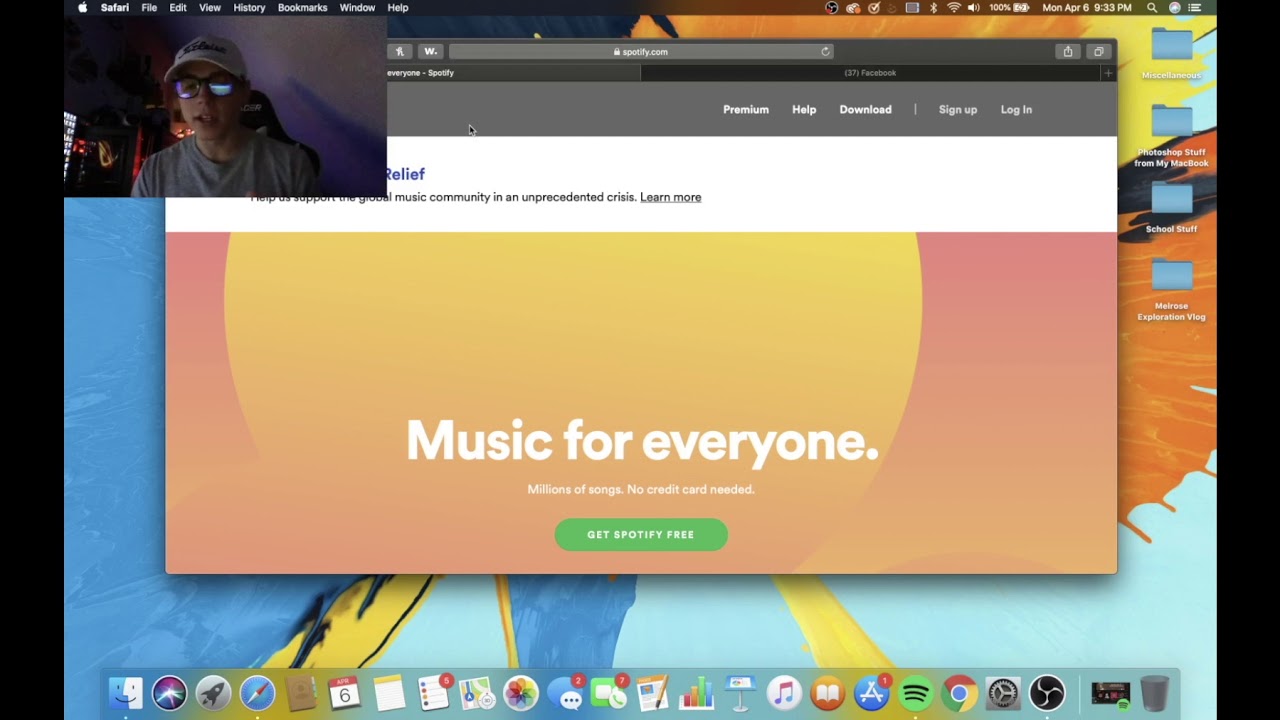Open Spotify app in dock
This screenshot has height=720, width=1280.
[915, 693]
